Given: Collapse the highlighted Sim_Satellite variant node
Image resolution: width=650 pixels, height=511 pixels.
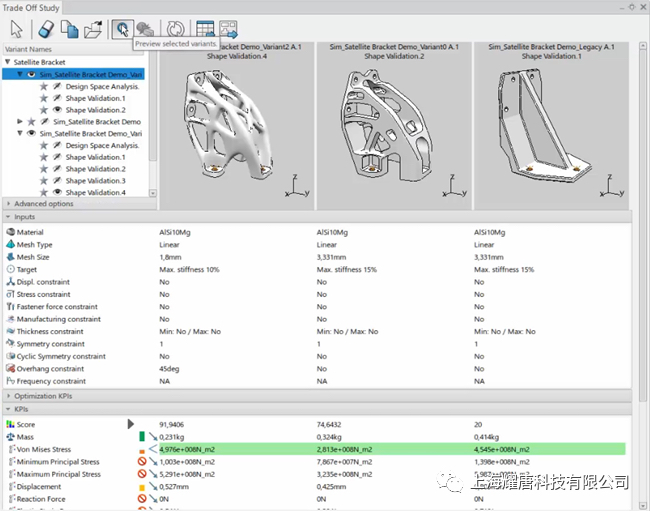Looking at the screenshot, I should point(20,74).
